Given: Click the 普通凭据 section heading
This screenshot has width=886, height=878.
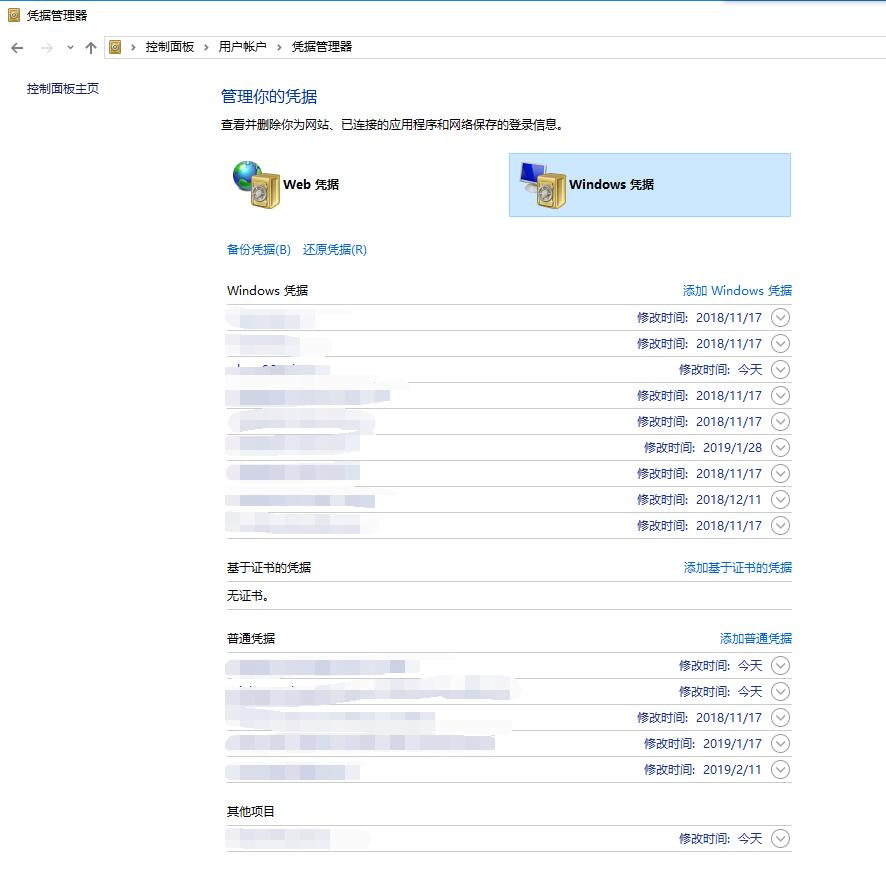Looking at the screenshot, I should (251, 638).
